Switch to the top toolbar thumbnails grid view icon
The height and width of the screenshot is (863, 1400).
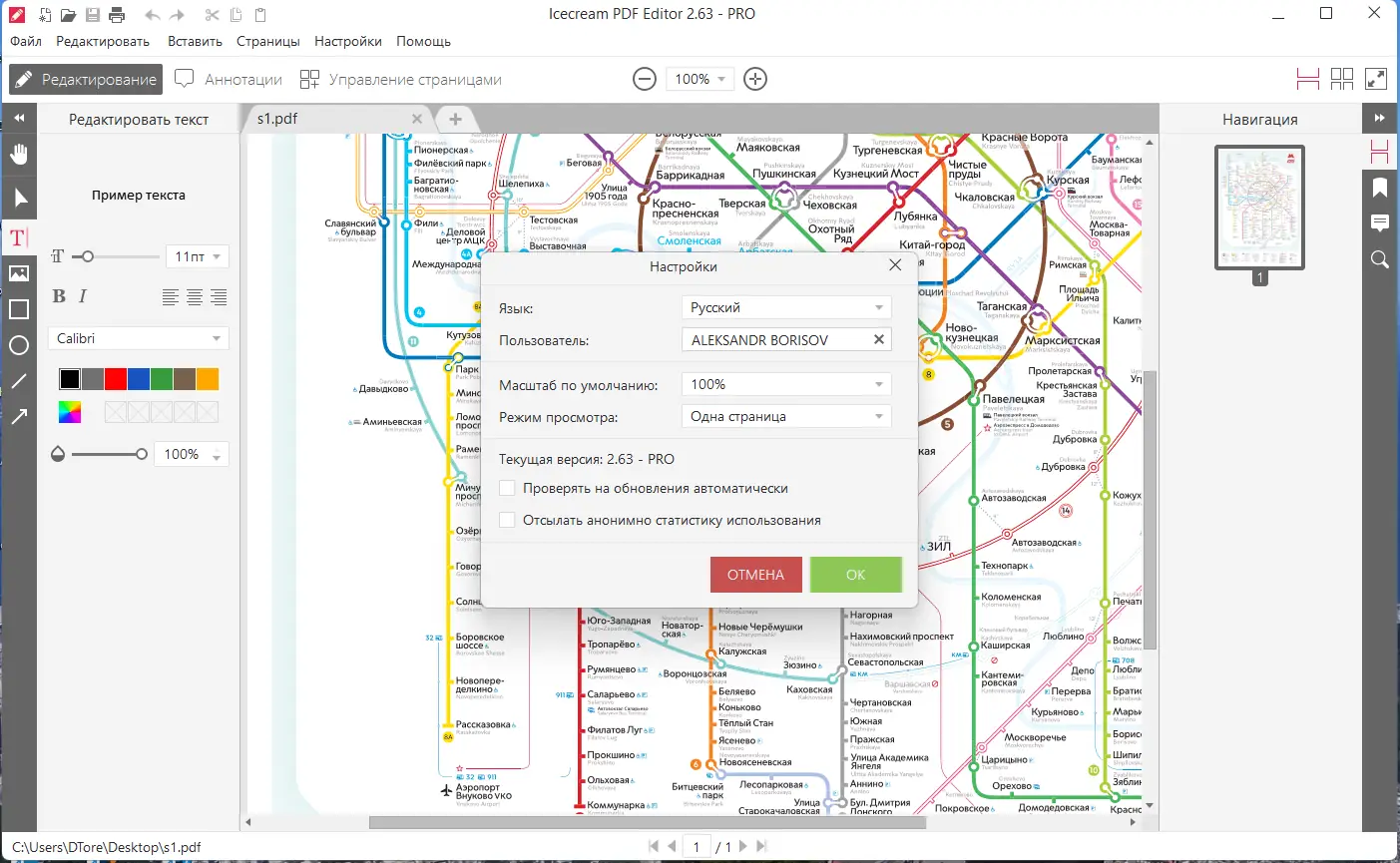[x=1342, y=79]
